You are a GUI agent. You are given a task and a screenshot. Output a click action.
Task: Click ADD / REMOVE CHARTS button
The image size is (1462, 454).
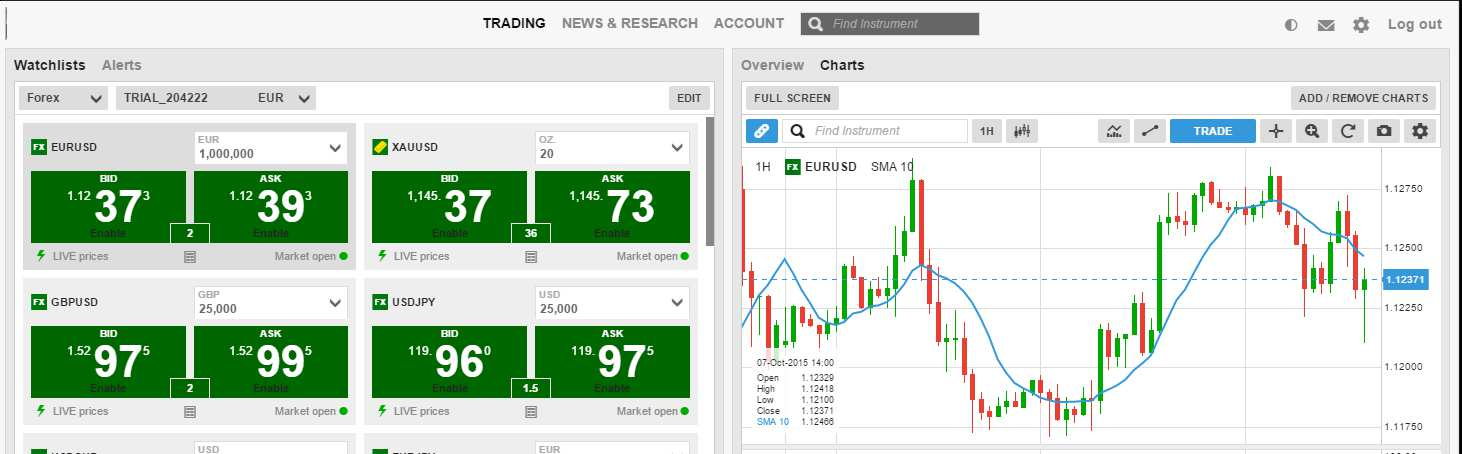1363,98
